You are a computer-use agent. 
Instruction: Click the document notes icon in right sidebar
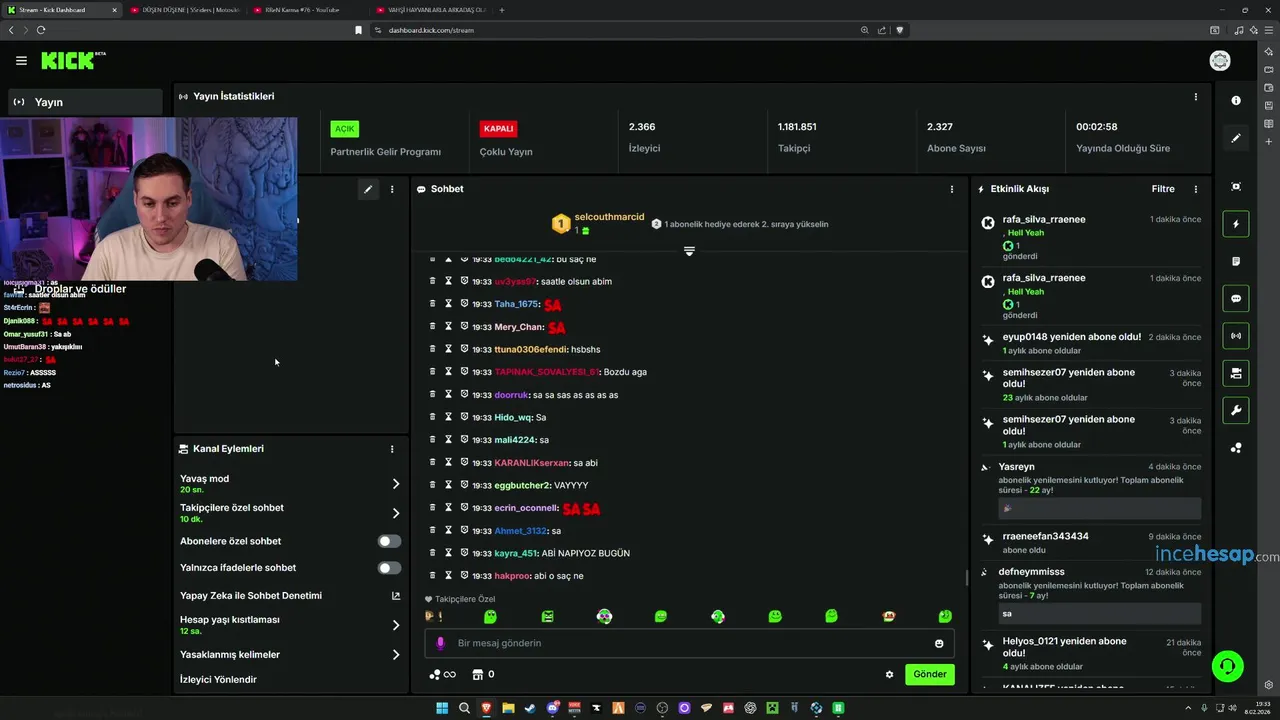(x=1236, y=261)
